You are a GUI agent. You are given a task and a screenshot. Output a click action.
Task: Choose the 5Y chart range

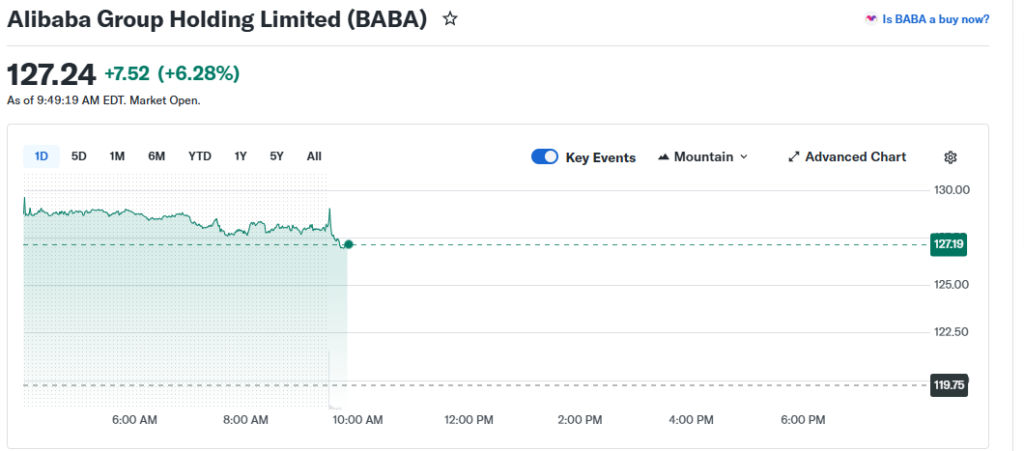coord(277,156)
